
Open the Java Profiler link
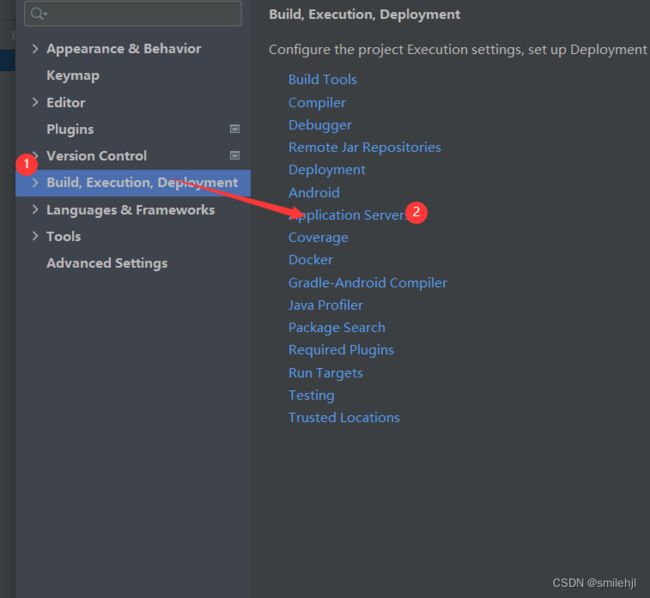(325, 305)
